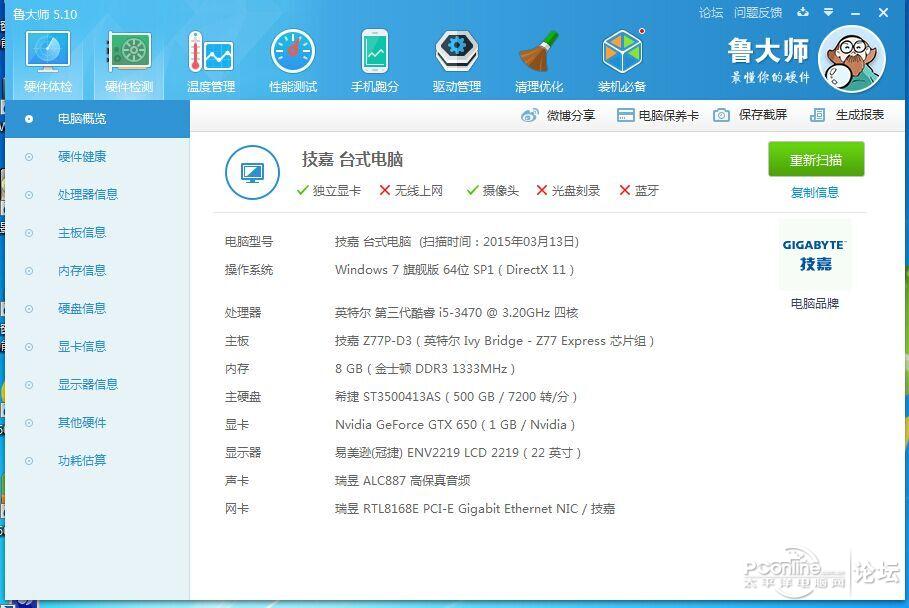Click the camera icon for 保存截屏
Image resolution: width=909 pixels, height=608 pixels.
click(x=721, y=115)
